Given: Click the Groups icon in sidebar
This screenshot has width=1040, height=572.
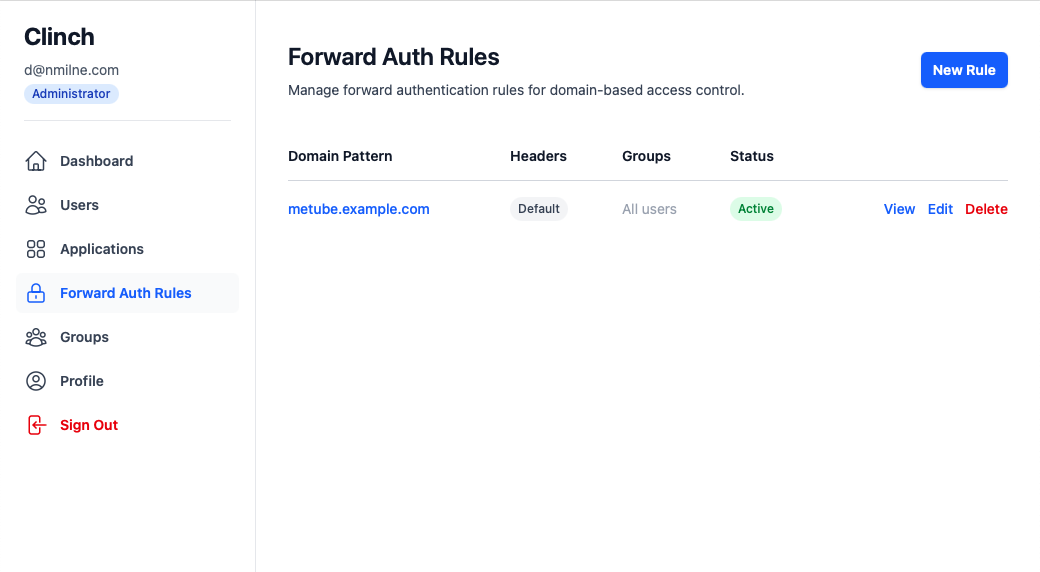Looking at the screenshot, I should click(x=36, y=337).
